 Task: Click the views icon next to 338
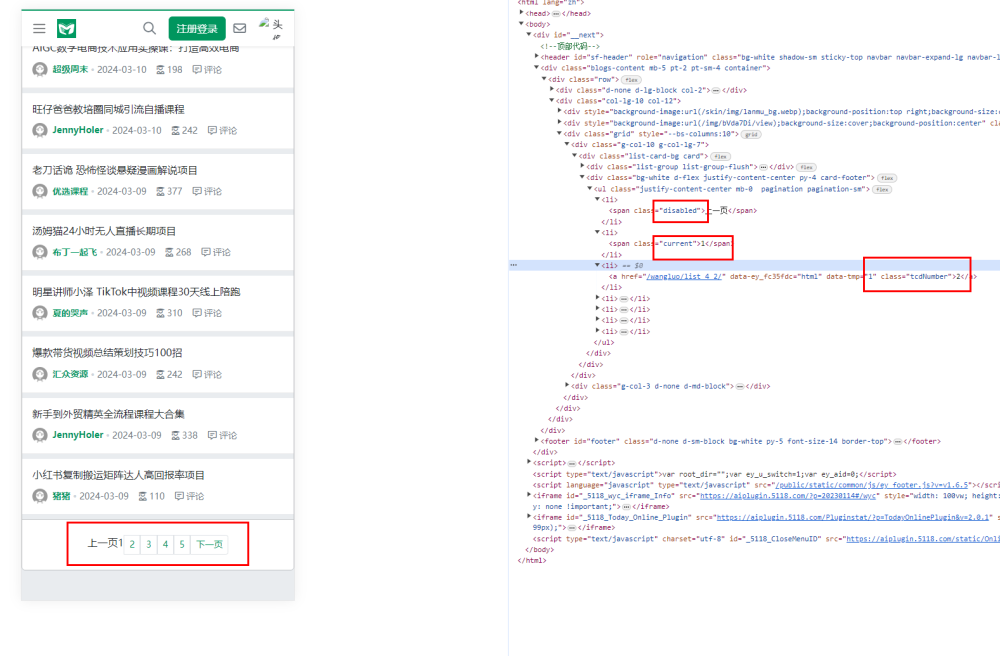pos(176,435)
